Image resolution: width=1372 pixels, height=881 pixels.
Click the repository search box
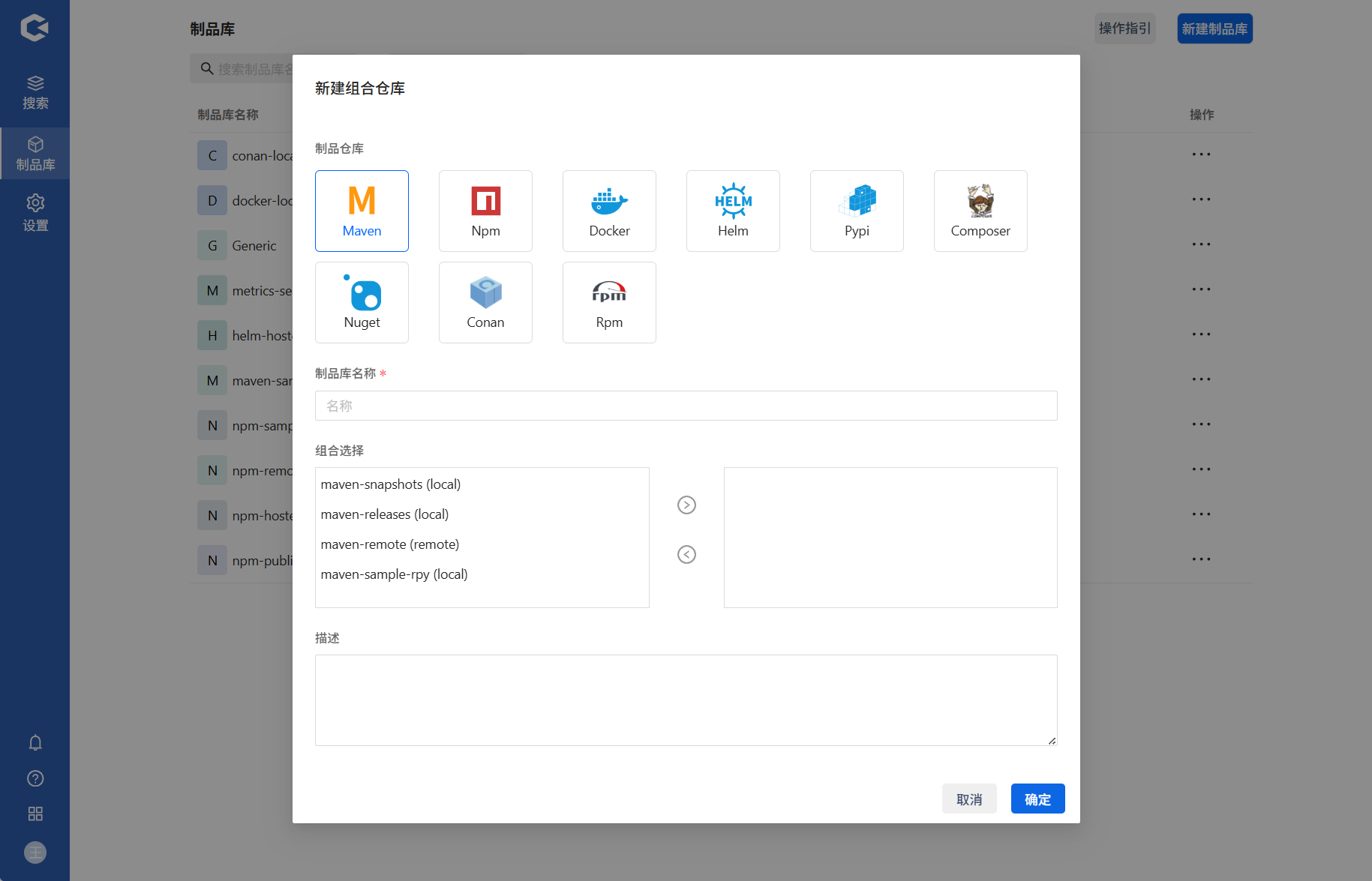pyautogui.click(x=242, y=68)
